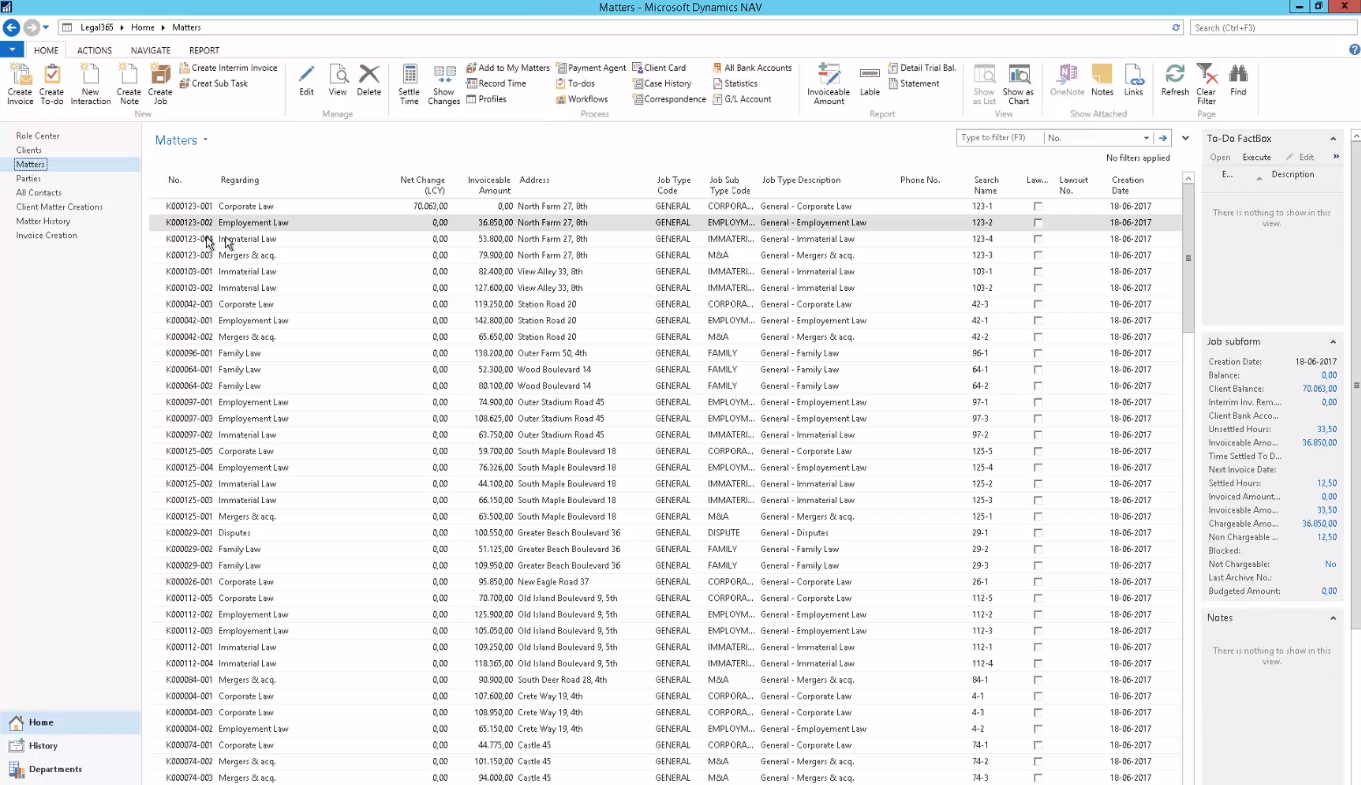Tick the Lawsuit checkbox for K000026-001
The height and width of the screenshot is (785, 1361).
[x=1038, y=582]
